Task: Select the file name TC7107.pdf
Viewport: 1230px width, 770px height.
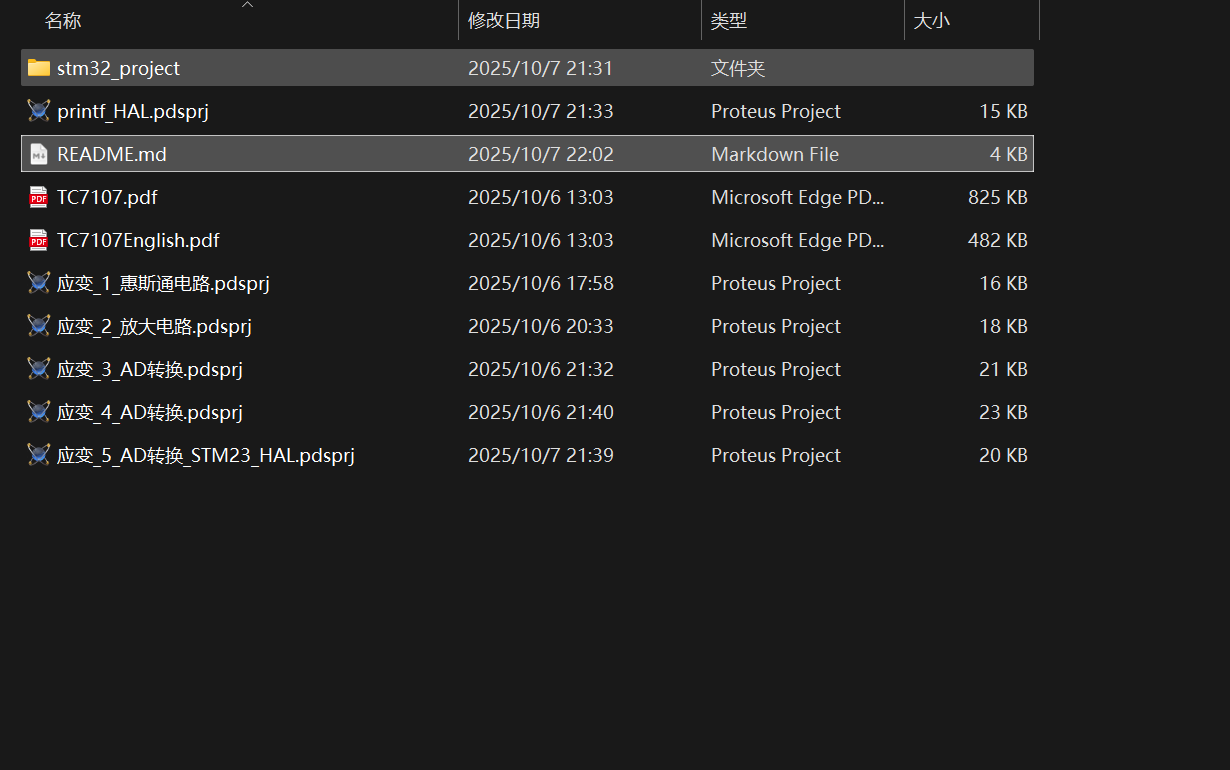Action: [x=107, y=197]
